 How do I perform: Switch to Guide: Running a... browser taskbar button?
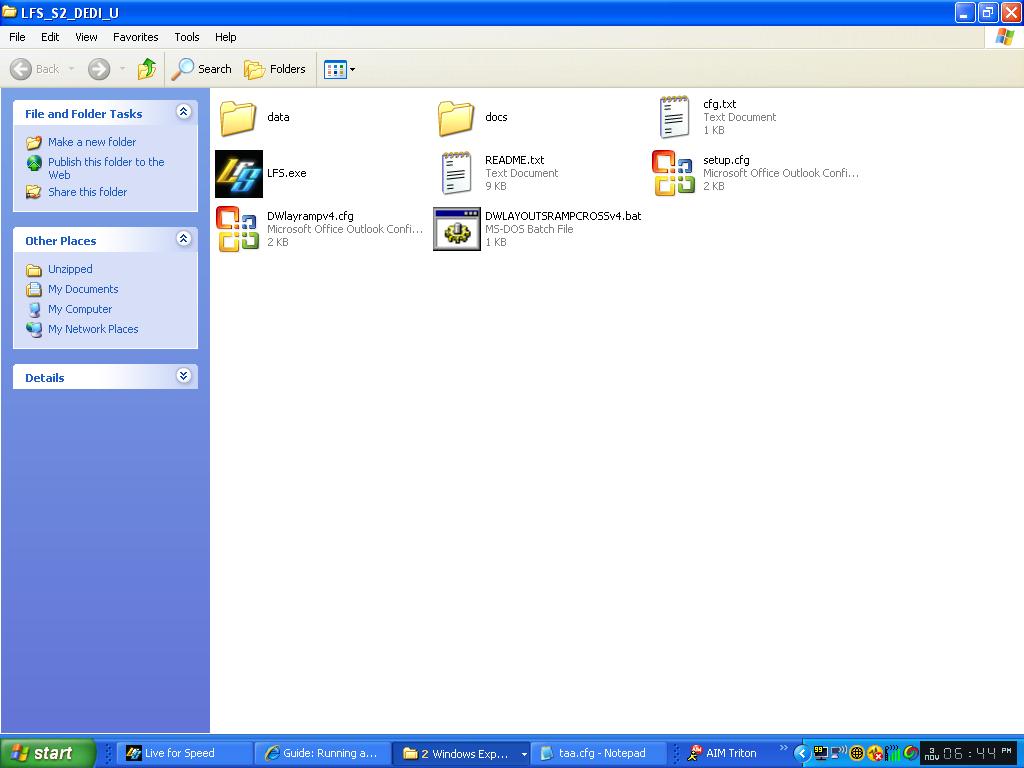tap(323, 753)
